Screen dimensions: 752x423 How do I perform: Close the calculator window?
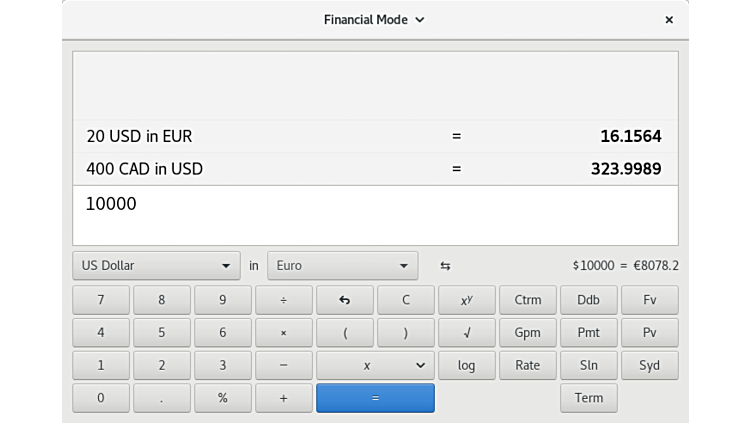(x=669, y=19)
